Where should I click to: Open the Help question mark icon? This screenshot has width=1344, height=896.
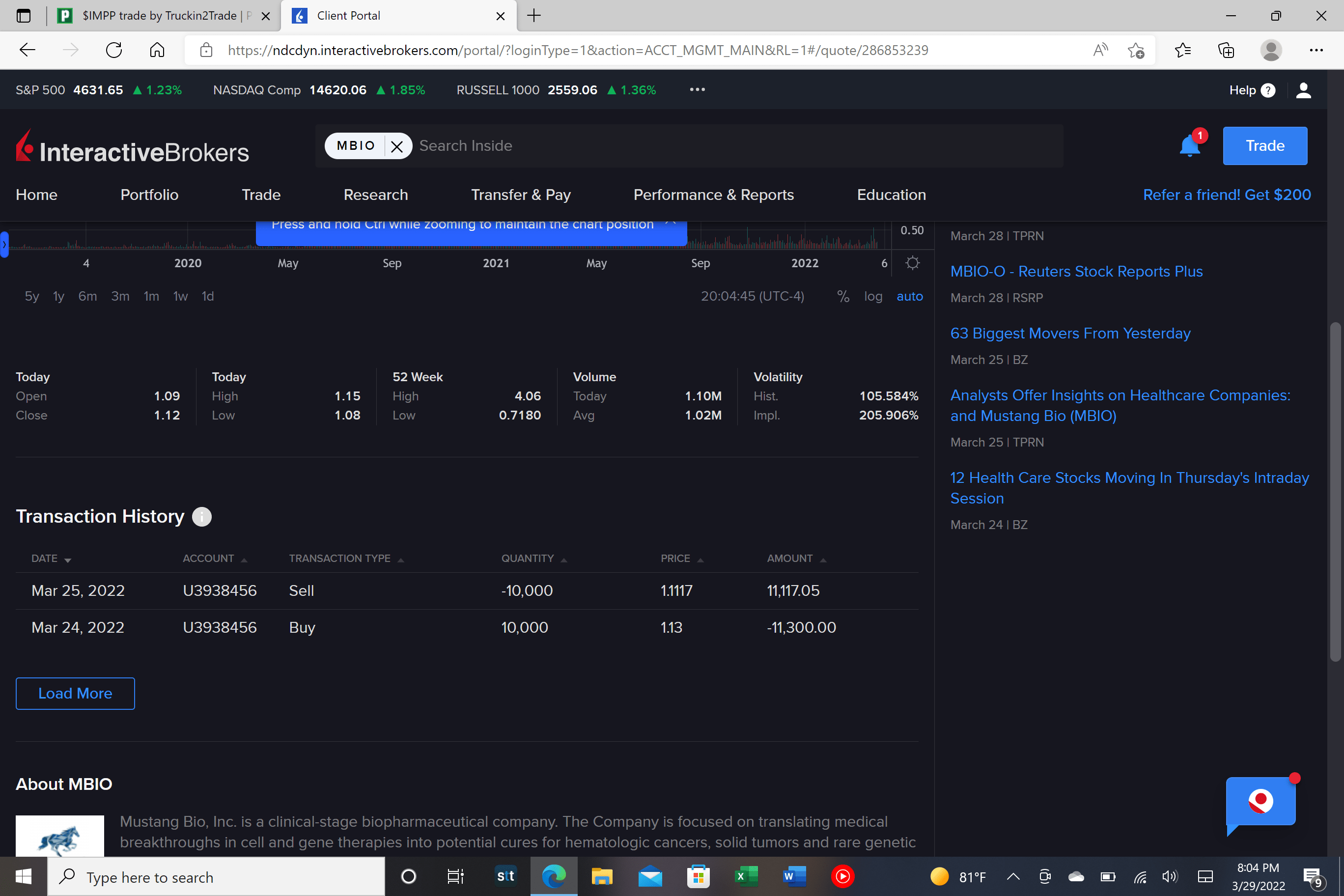[x=1267, y=90]
